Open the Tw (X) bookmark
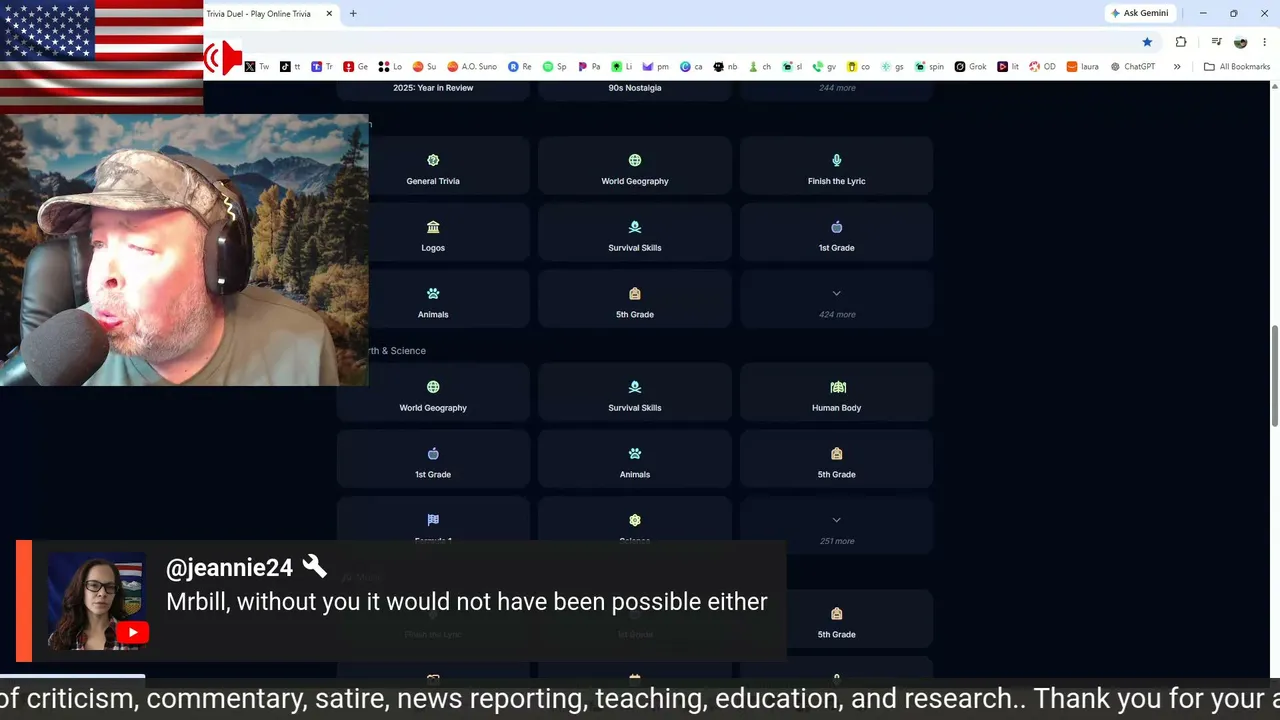The width and height of the screenshot is (1280, 720). point(257,67)
